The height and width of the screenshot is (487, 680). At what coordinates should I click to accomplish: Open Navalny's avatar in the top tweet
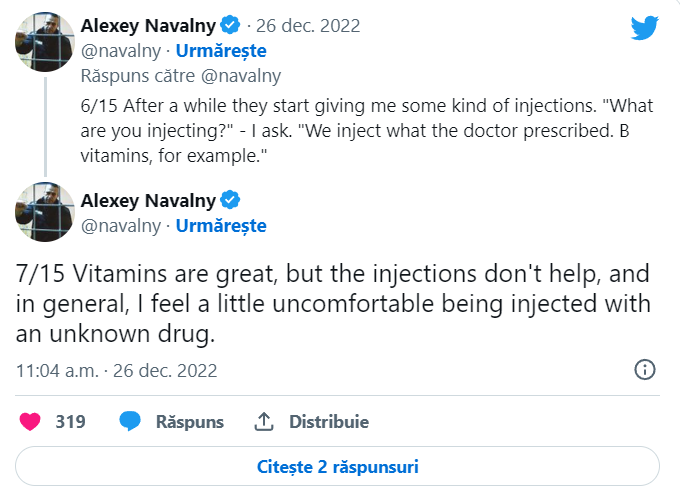[x=45, y=44]
